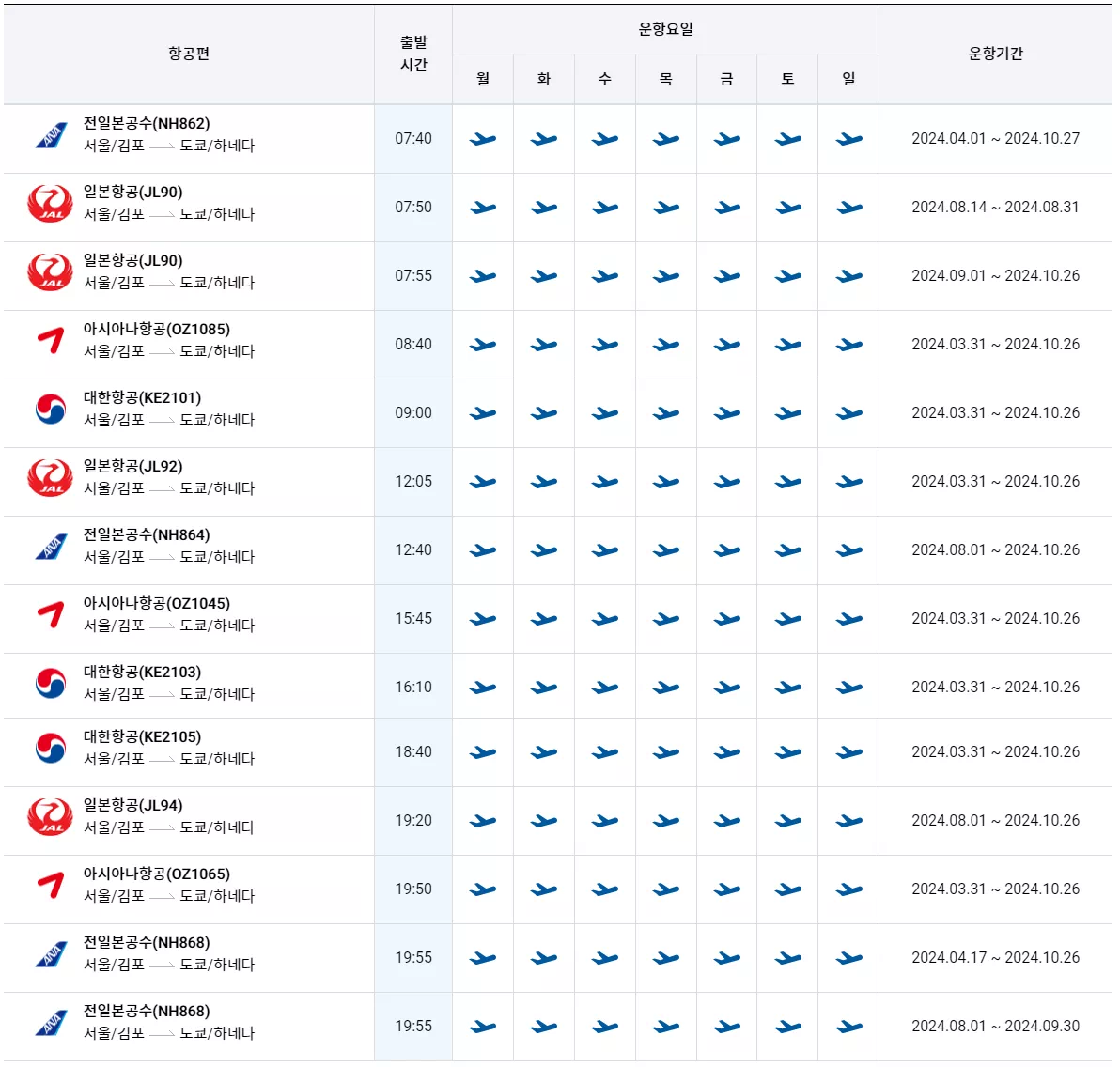Click the ANA logo of NH868 starting 2024.04.17

pyautogui.click(x=51, y=955)
